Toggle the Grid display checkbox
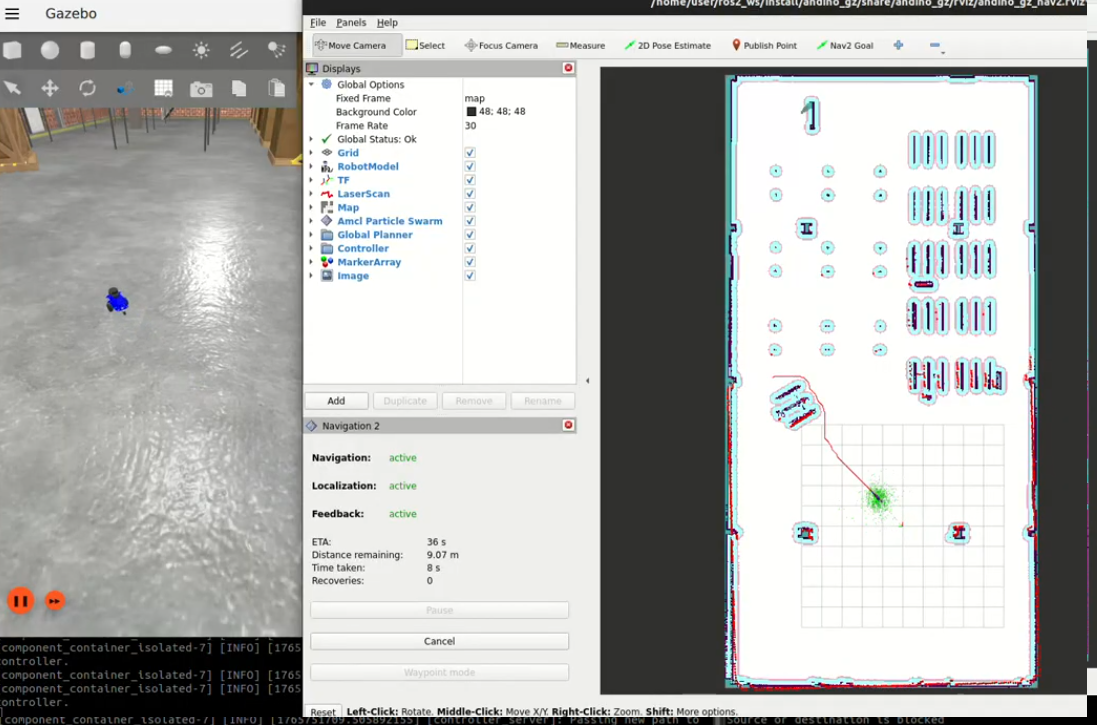 470,153
